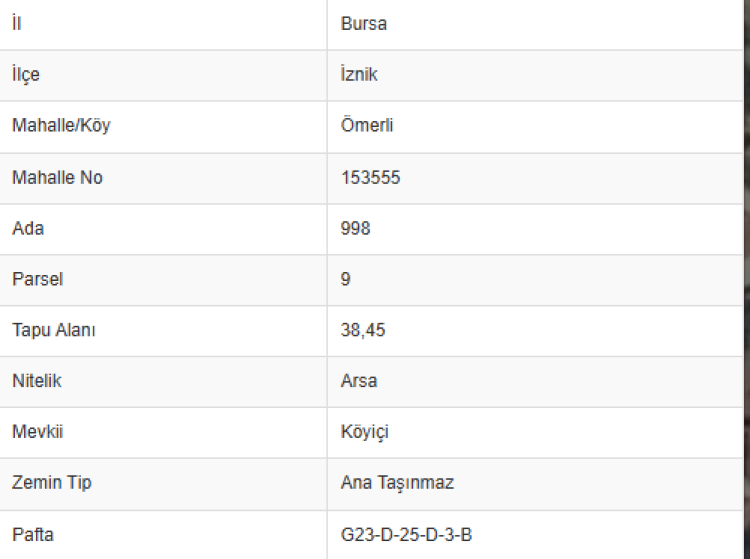This screenshot has height=559, width=750.
Task: Select the Parsel label cell
Action: [37, 280]
